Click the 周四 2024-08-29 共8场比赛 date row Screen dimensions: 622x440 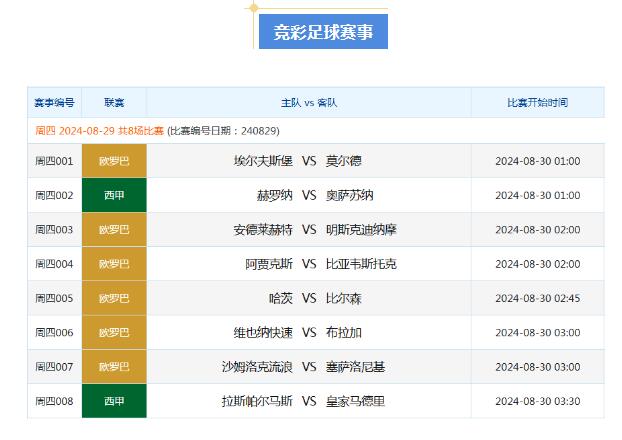click(x=316, y=131)
